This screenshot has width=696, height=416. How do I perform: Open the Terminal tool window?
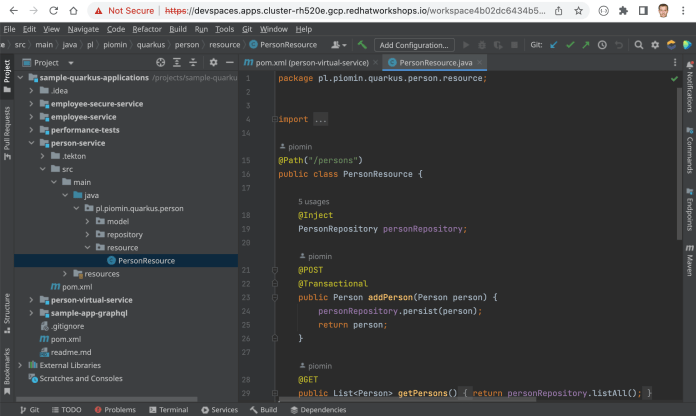[x=167, y=410]
